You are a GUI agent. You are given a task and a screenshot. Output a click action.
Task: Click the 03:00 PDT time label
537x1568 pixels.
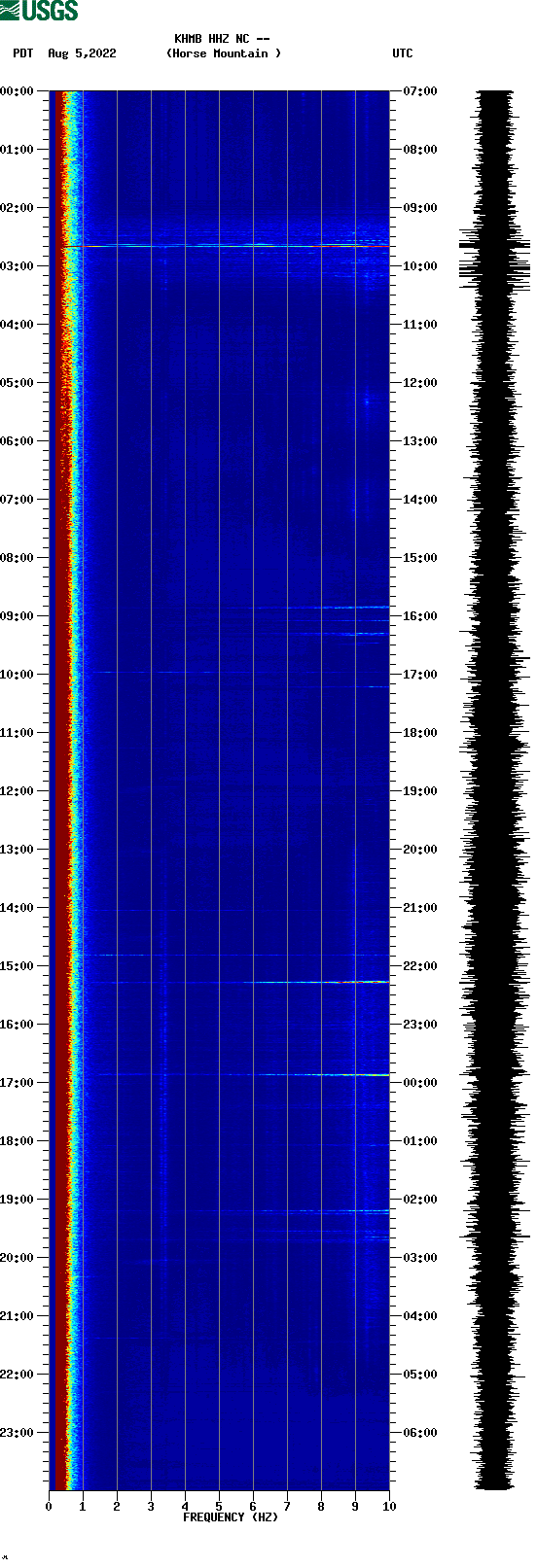(x=17, y=266)
